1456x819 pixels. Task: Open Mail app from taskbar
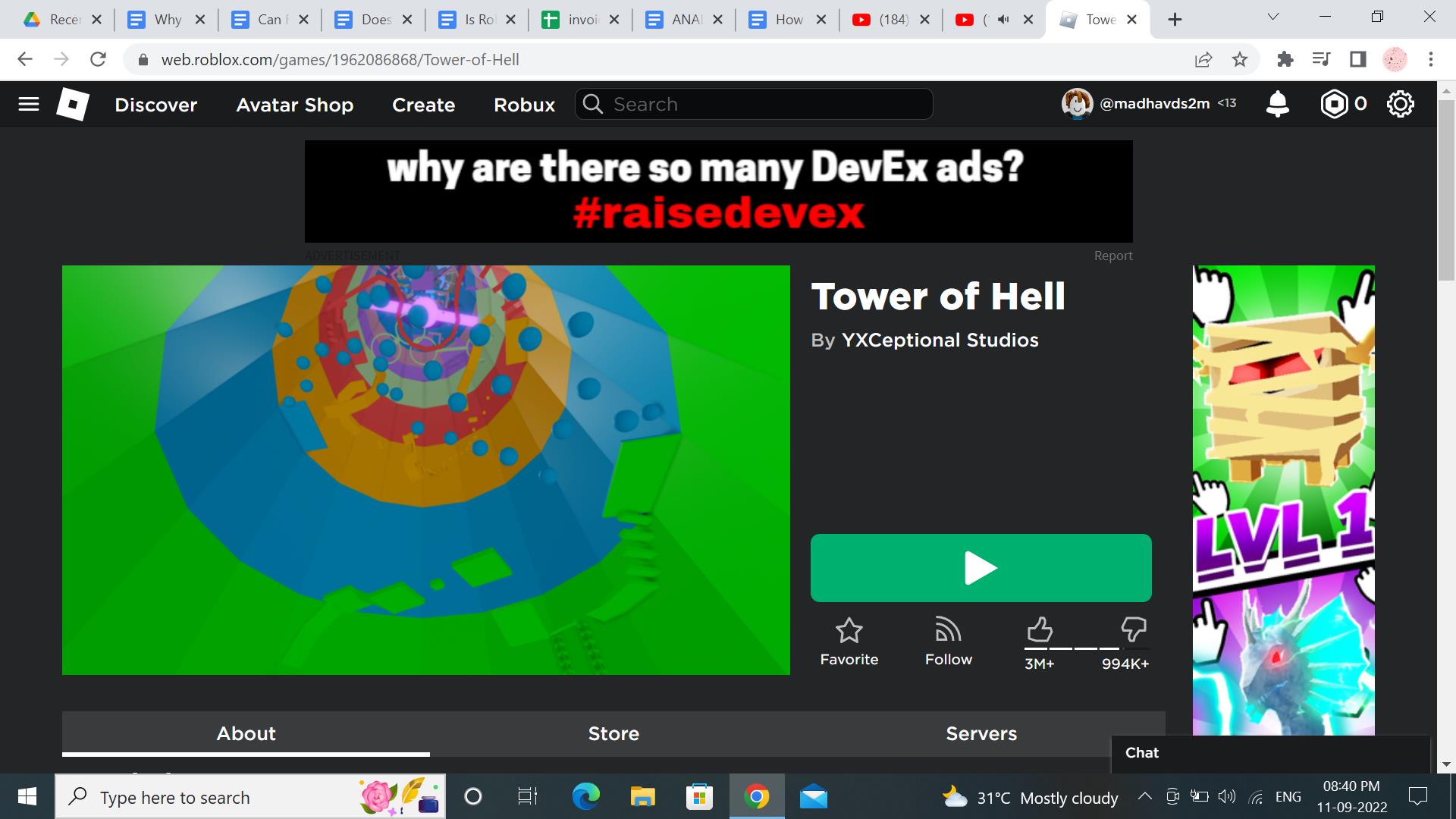click(813, 796)
